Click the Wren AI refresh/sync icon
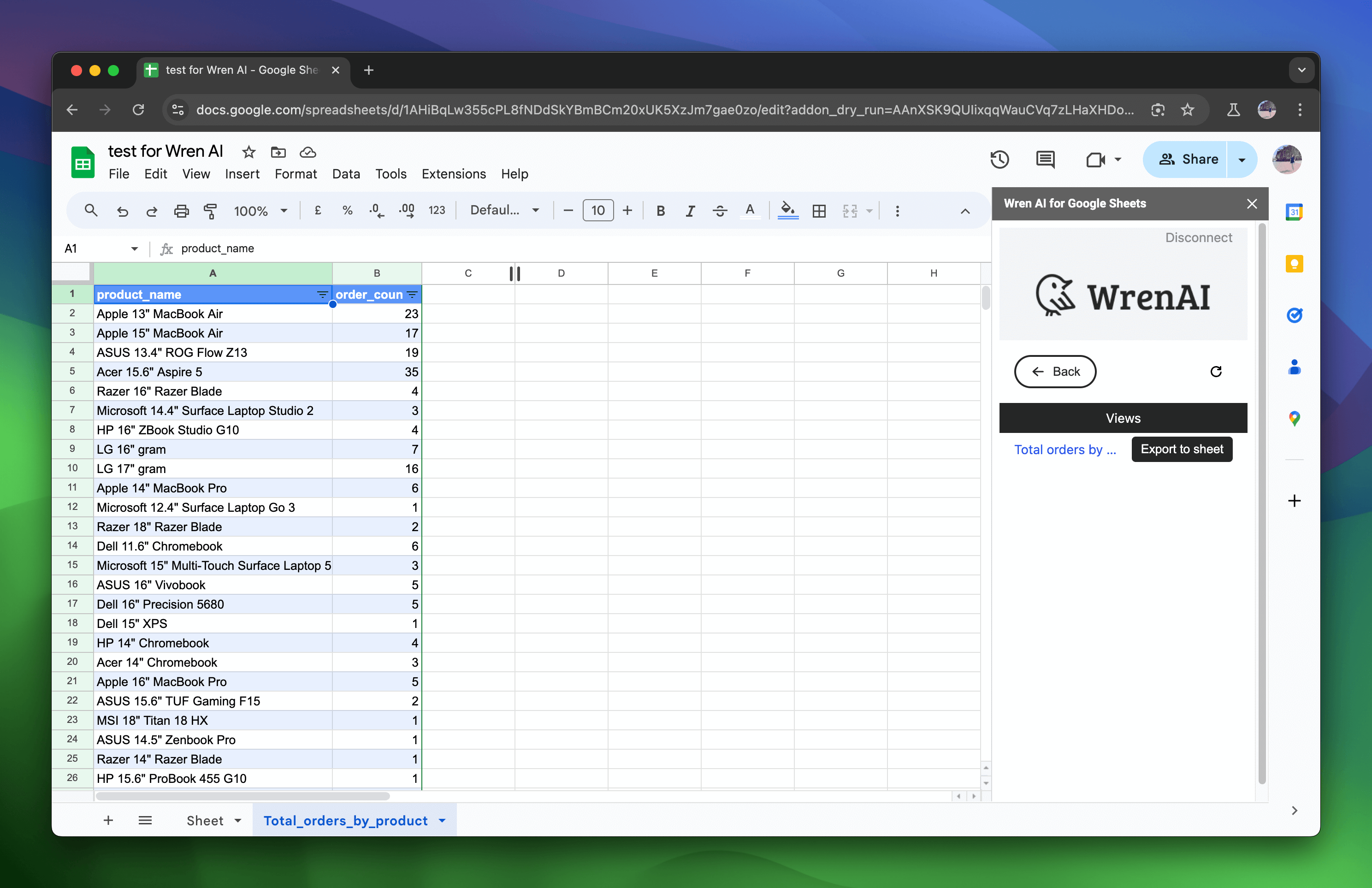Image resolution: width=1372 pixels, height=888 pixels. point(1216,371)
